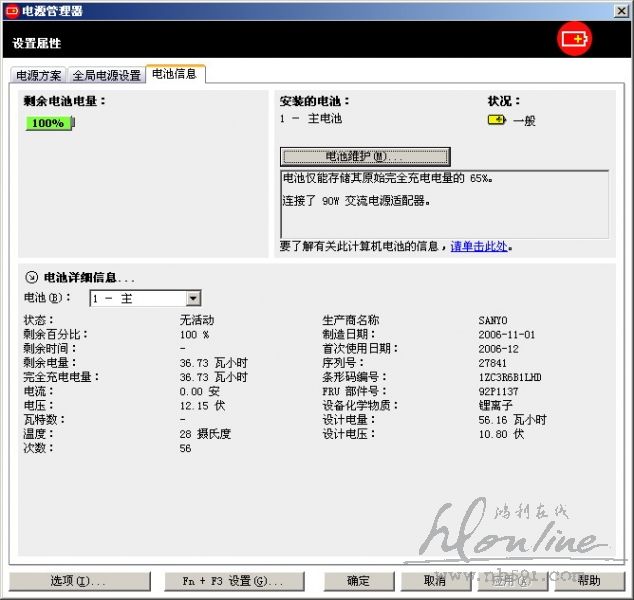Collapse the 电池详细信息 section arrow

click(x=31, y=277)
